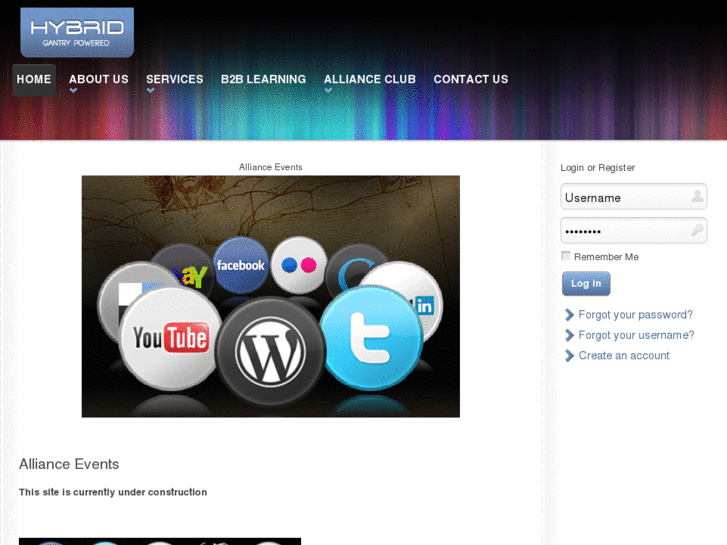This screenshot has height=545, width=727.
Task: Open Create an account link
Action: click(624, 356)
